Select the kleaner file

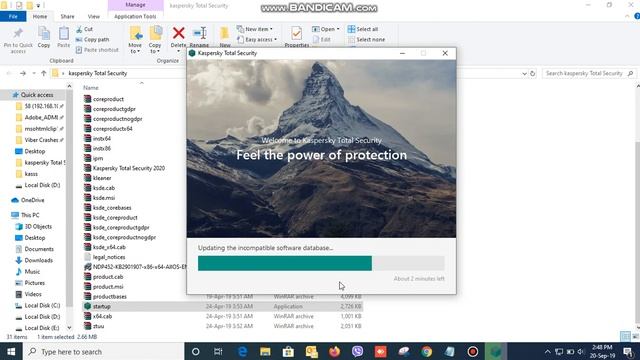tap(102, 178)
